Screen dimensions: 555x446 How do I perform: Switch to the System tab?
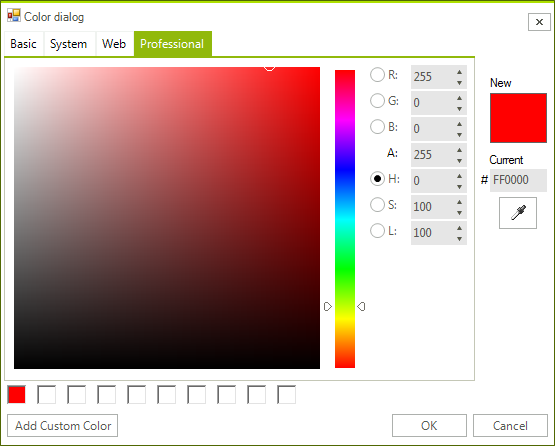coord(69,44)
